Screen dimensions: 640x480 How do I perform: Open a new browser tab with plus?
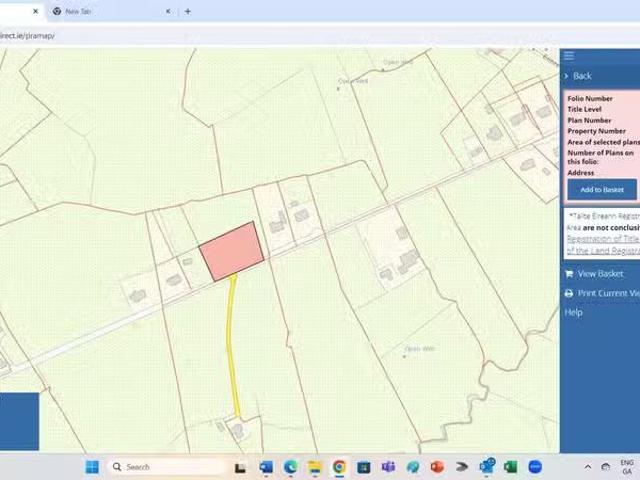click(187, 12)
